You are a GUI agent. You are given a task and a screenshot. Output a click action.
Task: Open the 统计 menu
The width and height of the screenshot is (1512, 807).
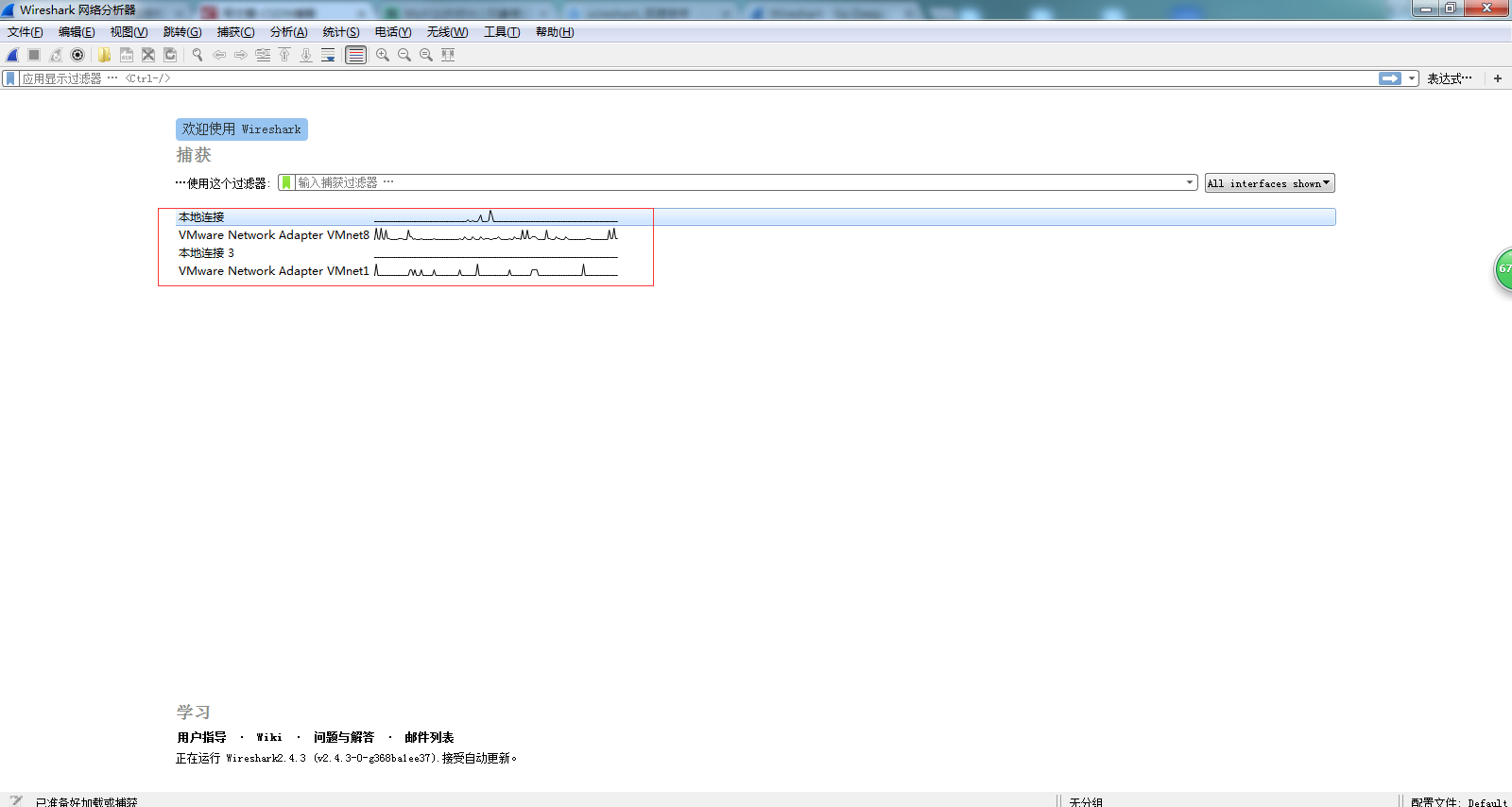pyautogui.click(x=341, y=32)
